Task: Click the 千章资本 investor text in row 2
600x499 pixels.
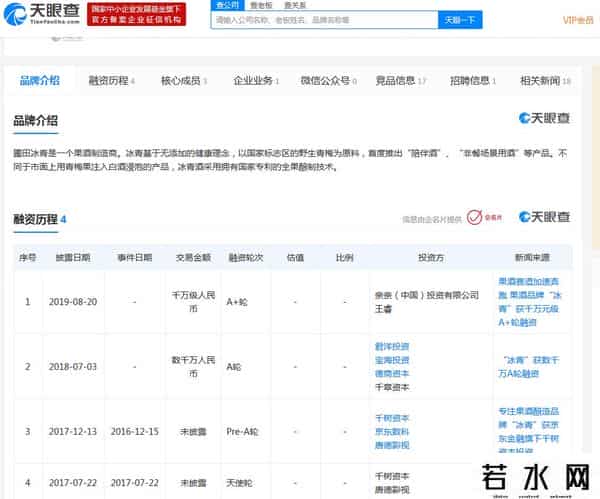Action: pyautogui.click(x=392, y=387)
